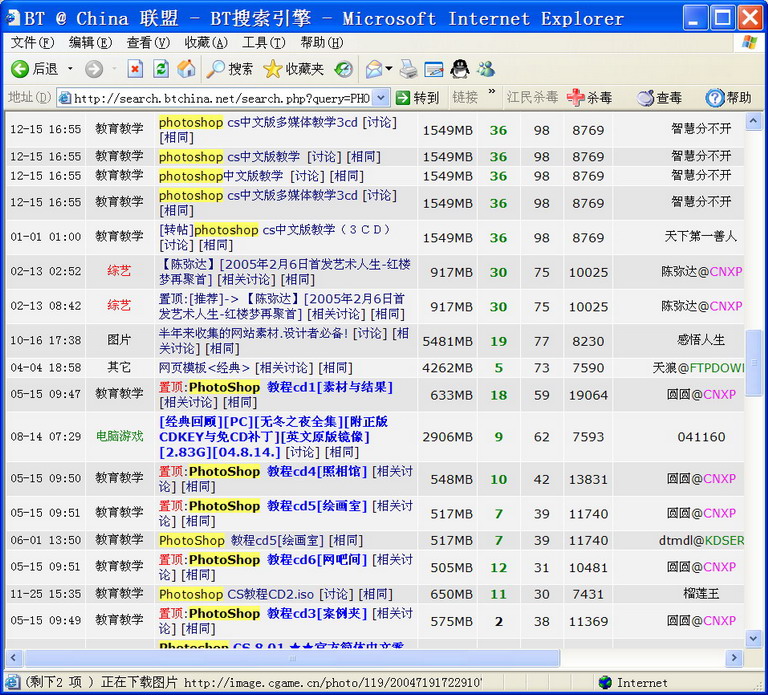Viewport: 768px width, 695px height.
Task: Click the 5481MB size cell
Action: (448, 341)
